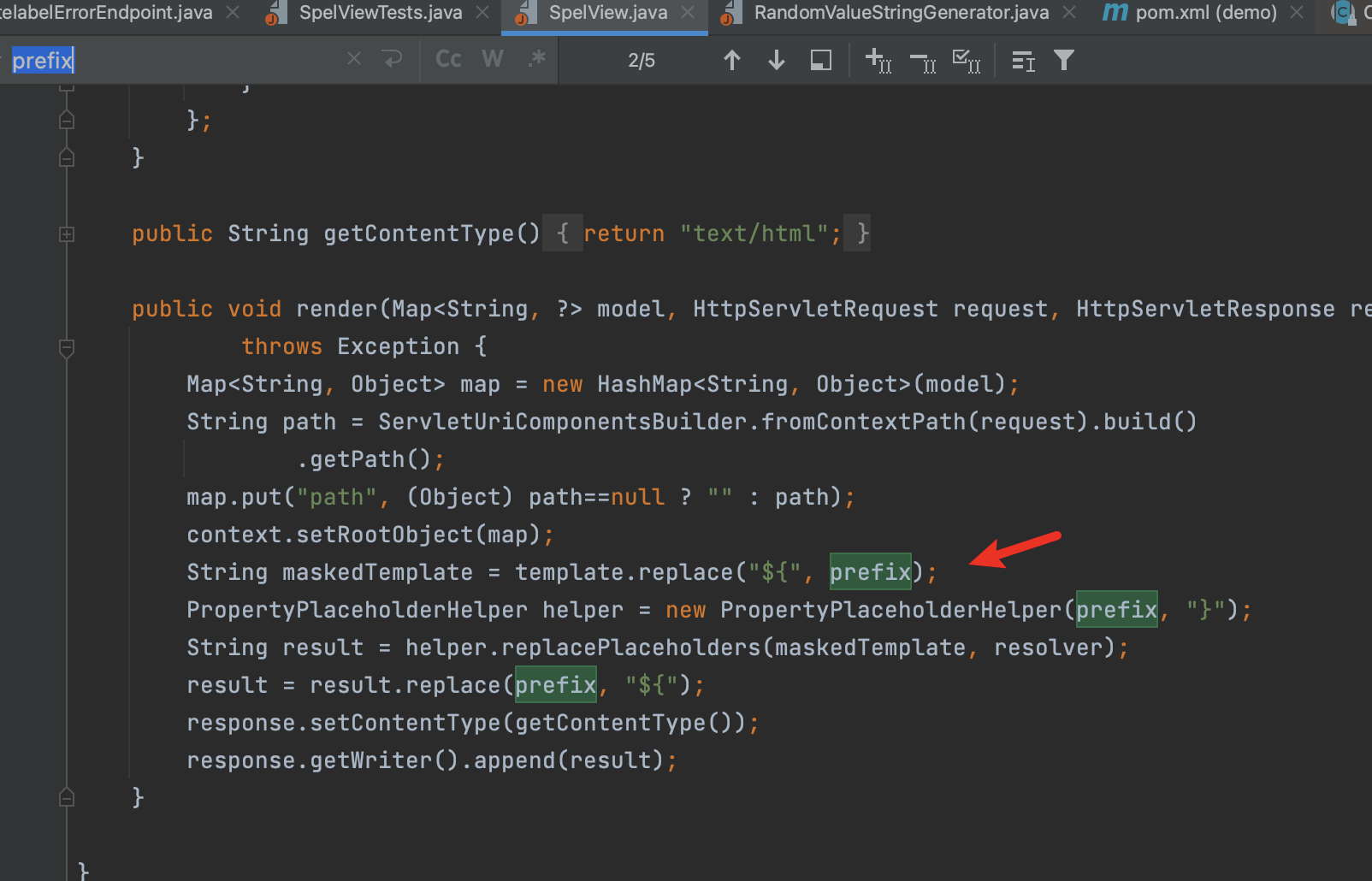1372x881 pixels.
Task: Go to previous occurrence arrow
Action: tap(732, 60)
